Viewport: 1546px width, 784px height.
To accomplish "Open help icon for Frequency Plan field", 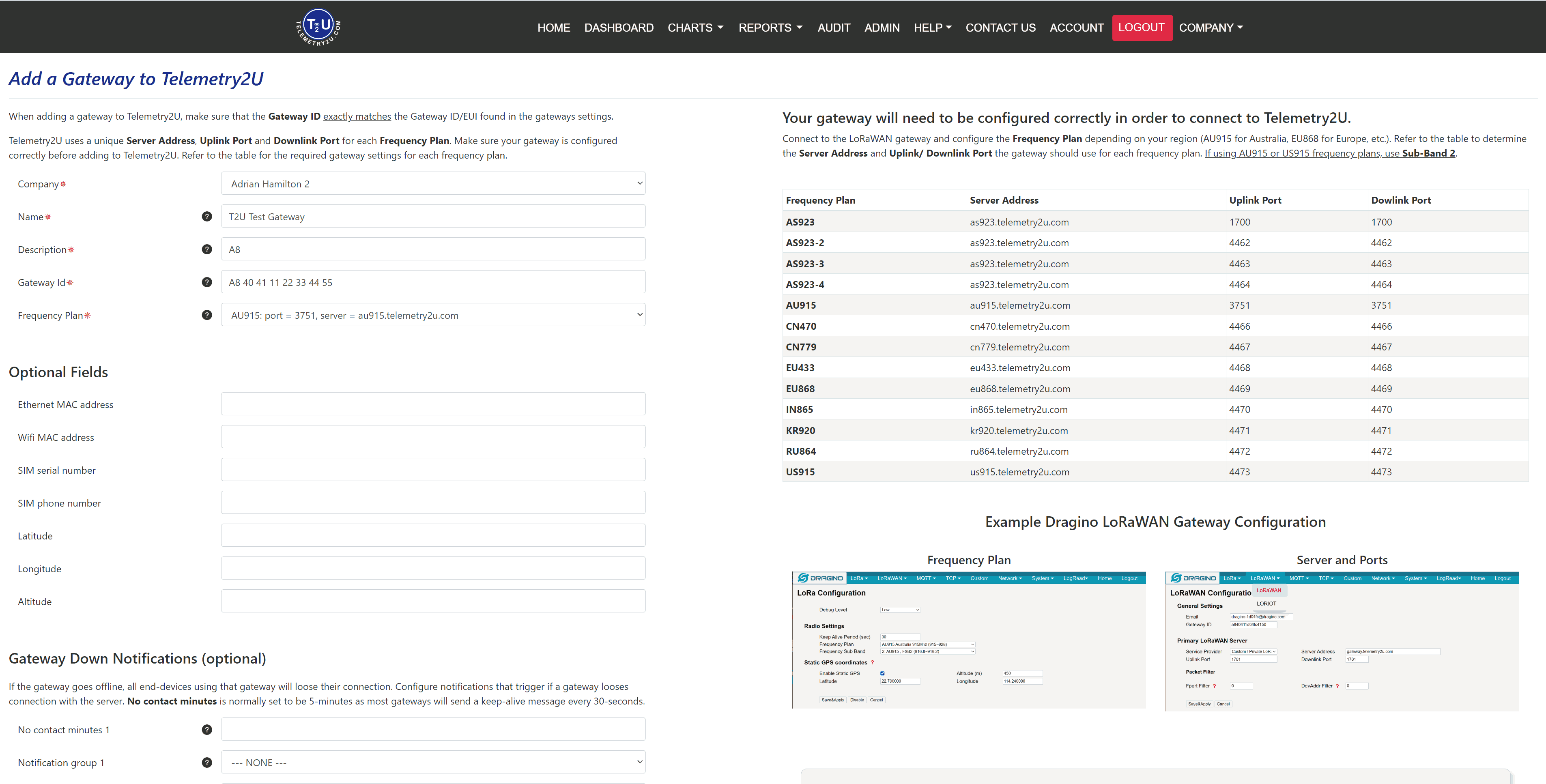I will 207,315.
